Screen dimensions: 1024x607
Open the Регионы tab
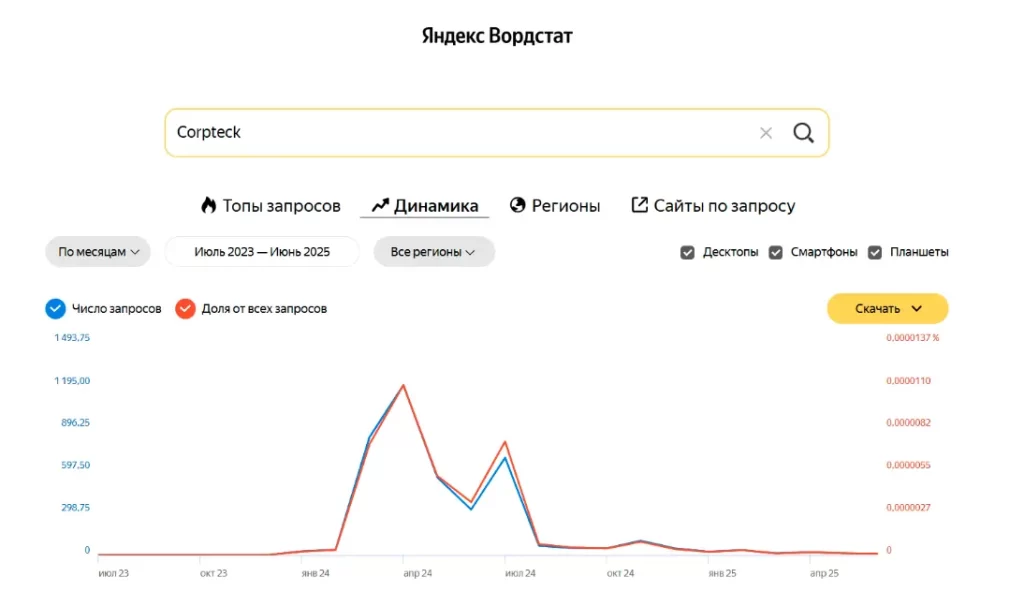coord(554,206)
